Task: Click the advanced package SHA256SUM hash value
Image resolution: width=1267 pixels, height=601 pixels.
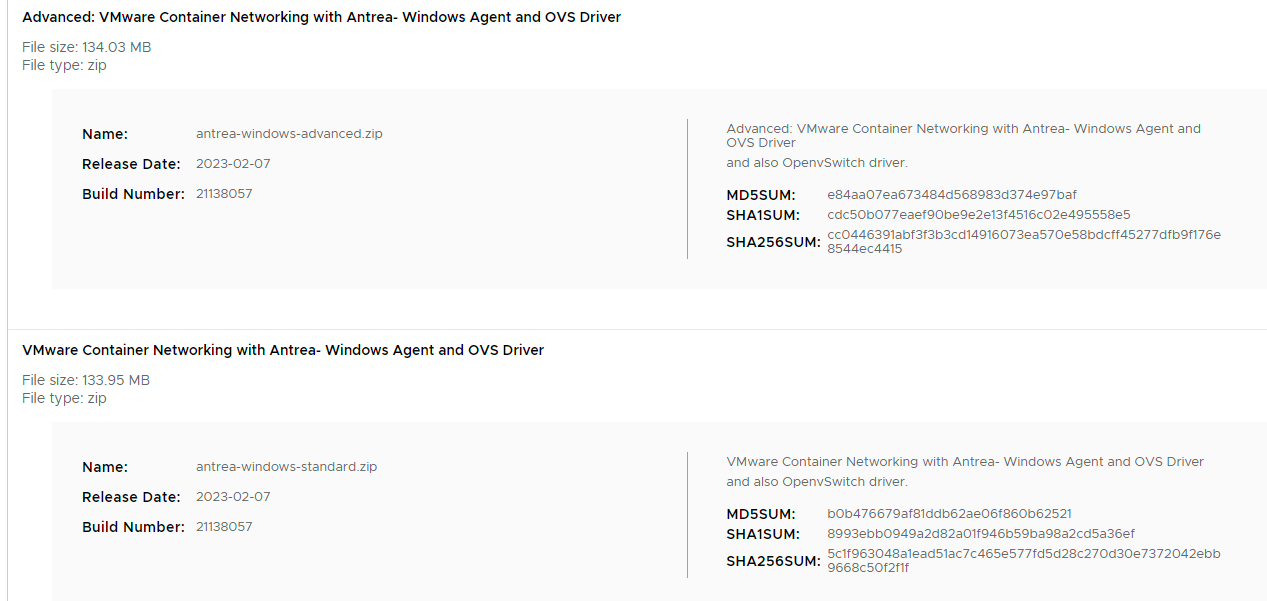Action: [x=1023, y=241]
